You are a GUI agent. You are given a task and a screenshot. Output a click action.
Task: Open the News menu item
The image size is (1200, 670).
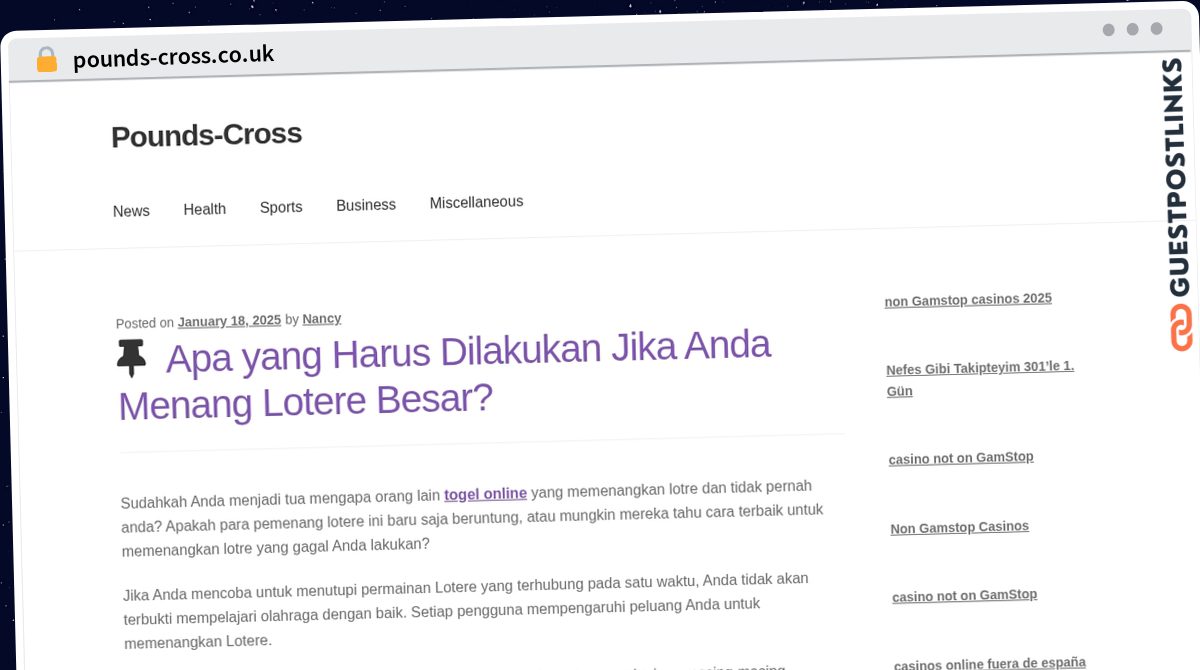coord(131,211)
